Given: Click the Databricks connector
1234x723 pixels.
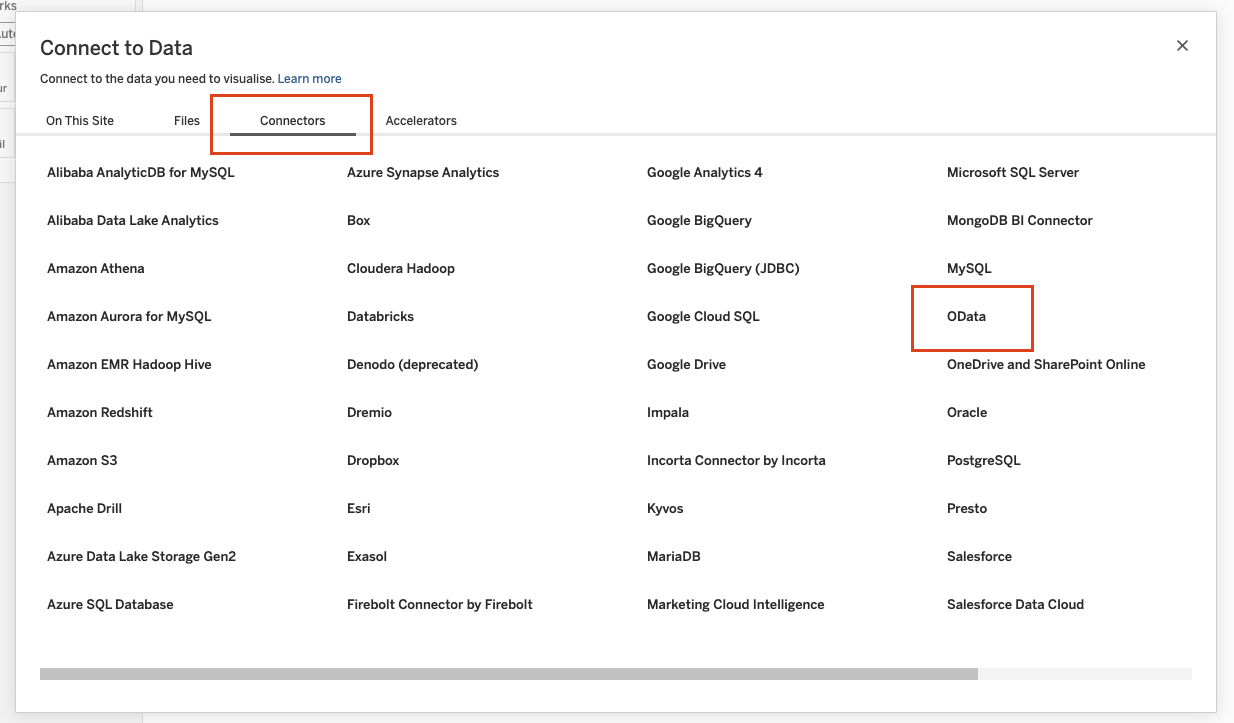Looking at the screenshot, I should click(380, 317).
